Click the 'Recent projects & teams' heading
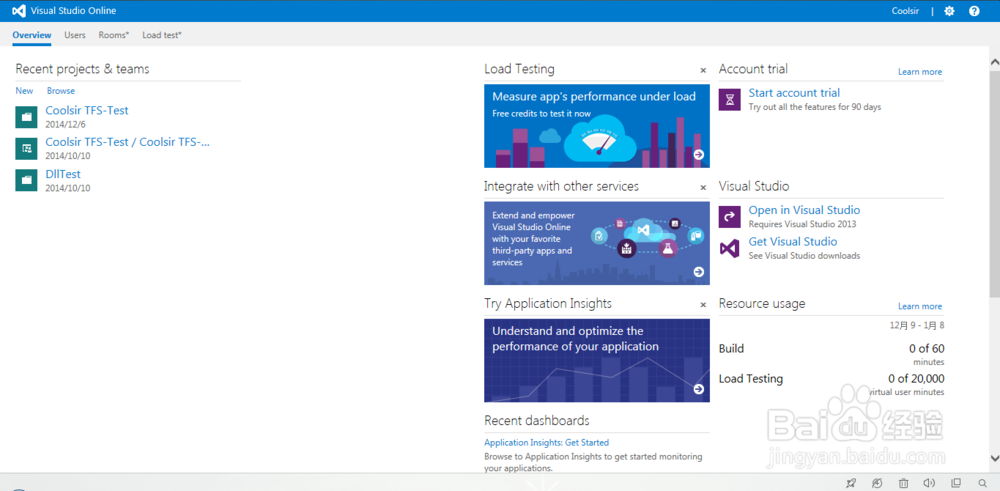Image resolution: width=1000 pixels, height=491 pixels. coord(82,69)
